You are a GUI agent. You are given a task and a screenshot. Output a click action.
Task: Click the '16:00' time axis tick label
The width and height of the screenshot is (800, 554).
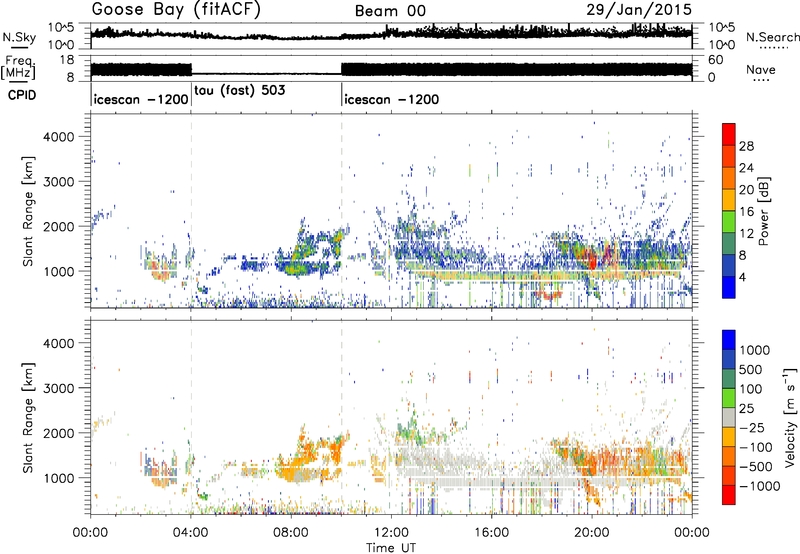[491, 533]
